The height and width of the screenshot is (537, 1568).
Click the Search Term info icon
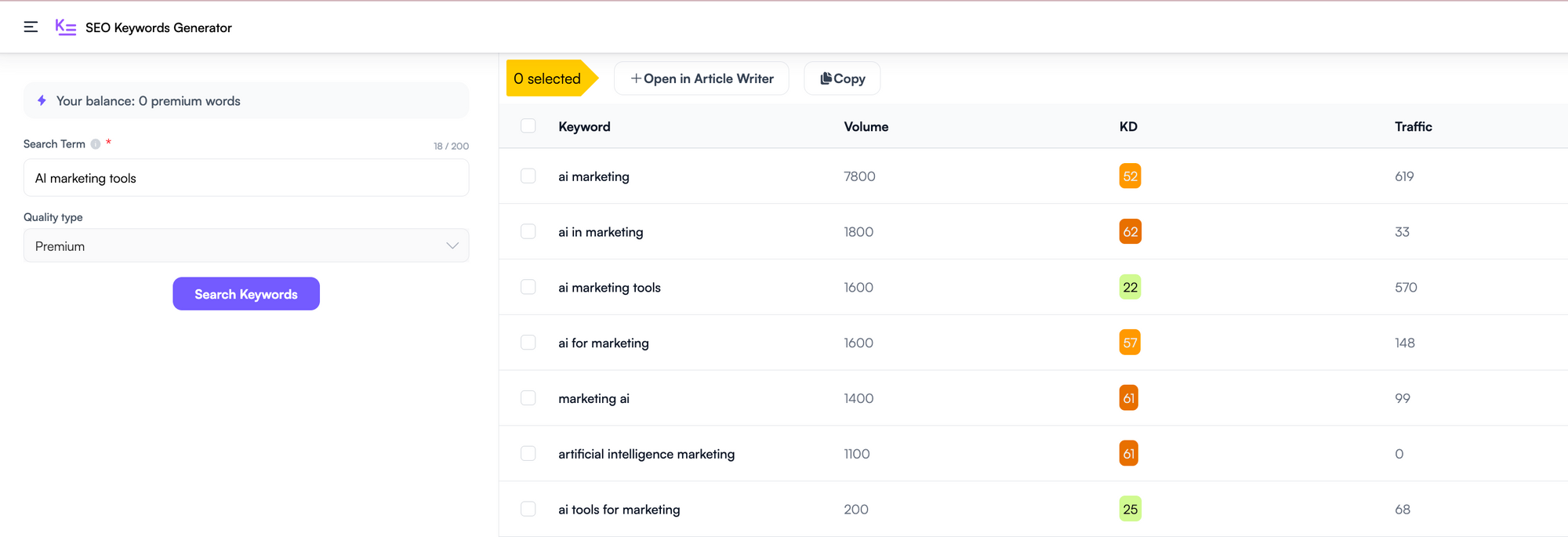[96, 144]
